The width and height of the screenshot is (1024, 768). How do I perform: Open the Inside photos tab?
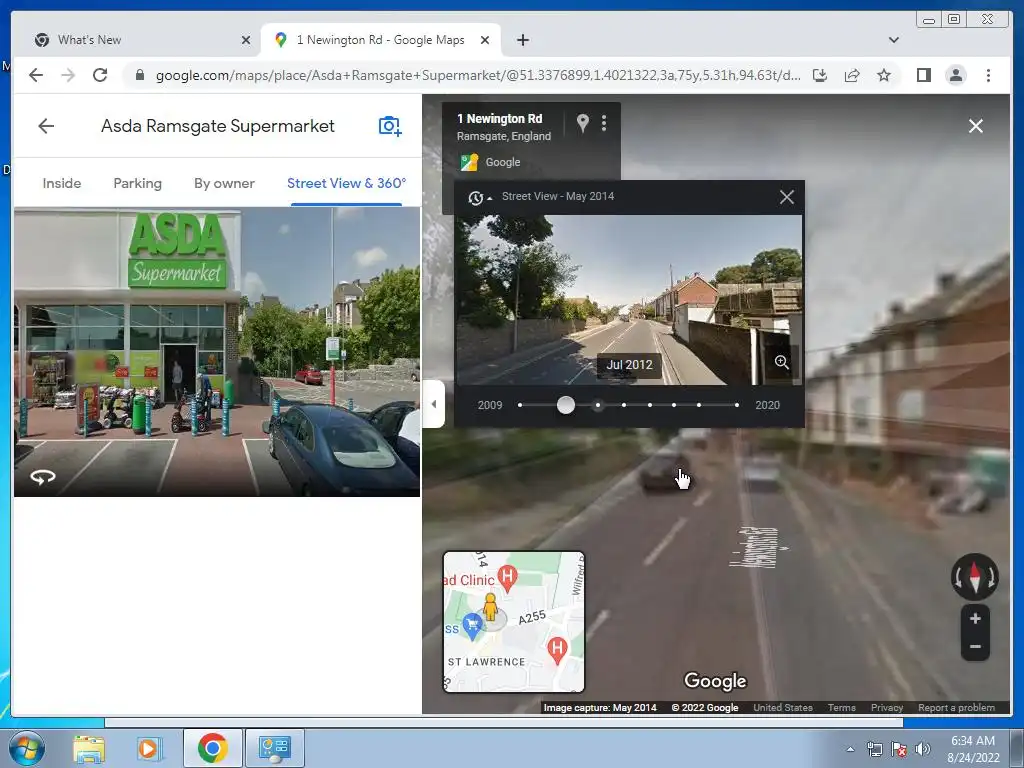point(62,184)
